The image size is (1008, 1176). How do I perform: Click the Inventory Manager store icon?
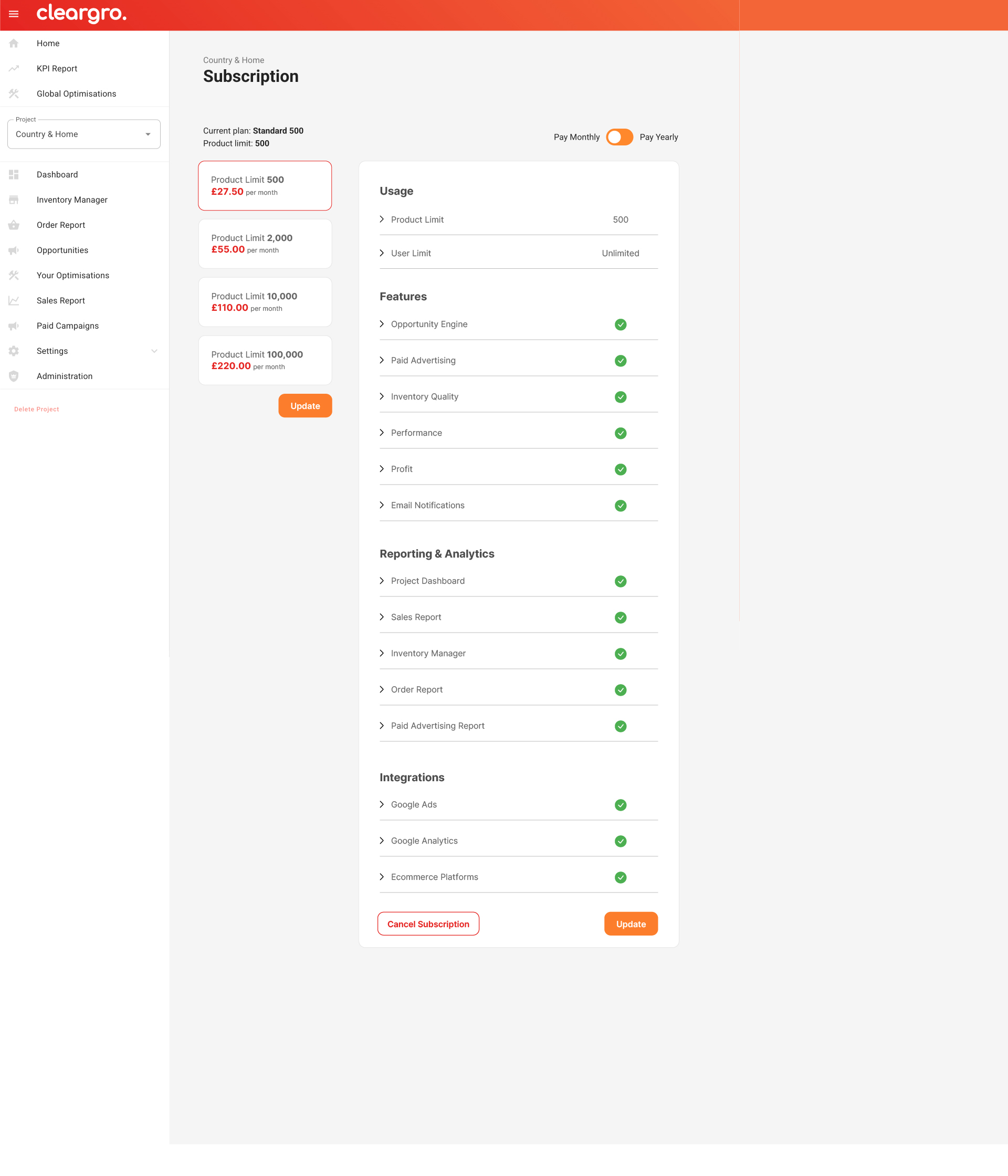coord(14,200)
